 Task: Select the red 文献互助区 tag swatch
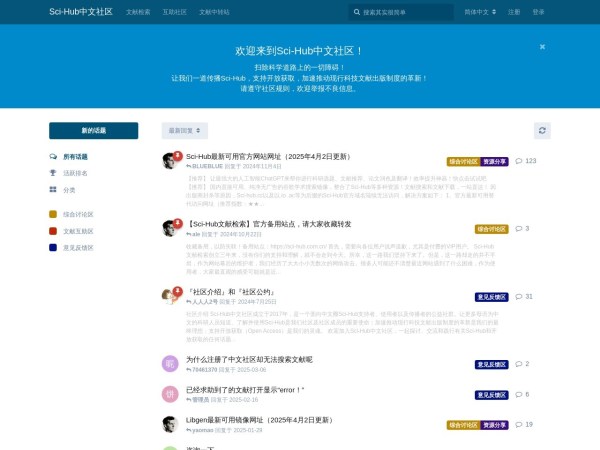click(x=54, y=230)
